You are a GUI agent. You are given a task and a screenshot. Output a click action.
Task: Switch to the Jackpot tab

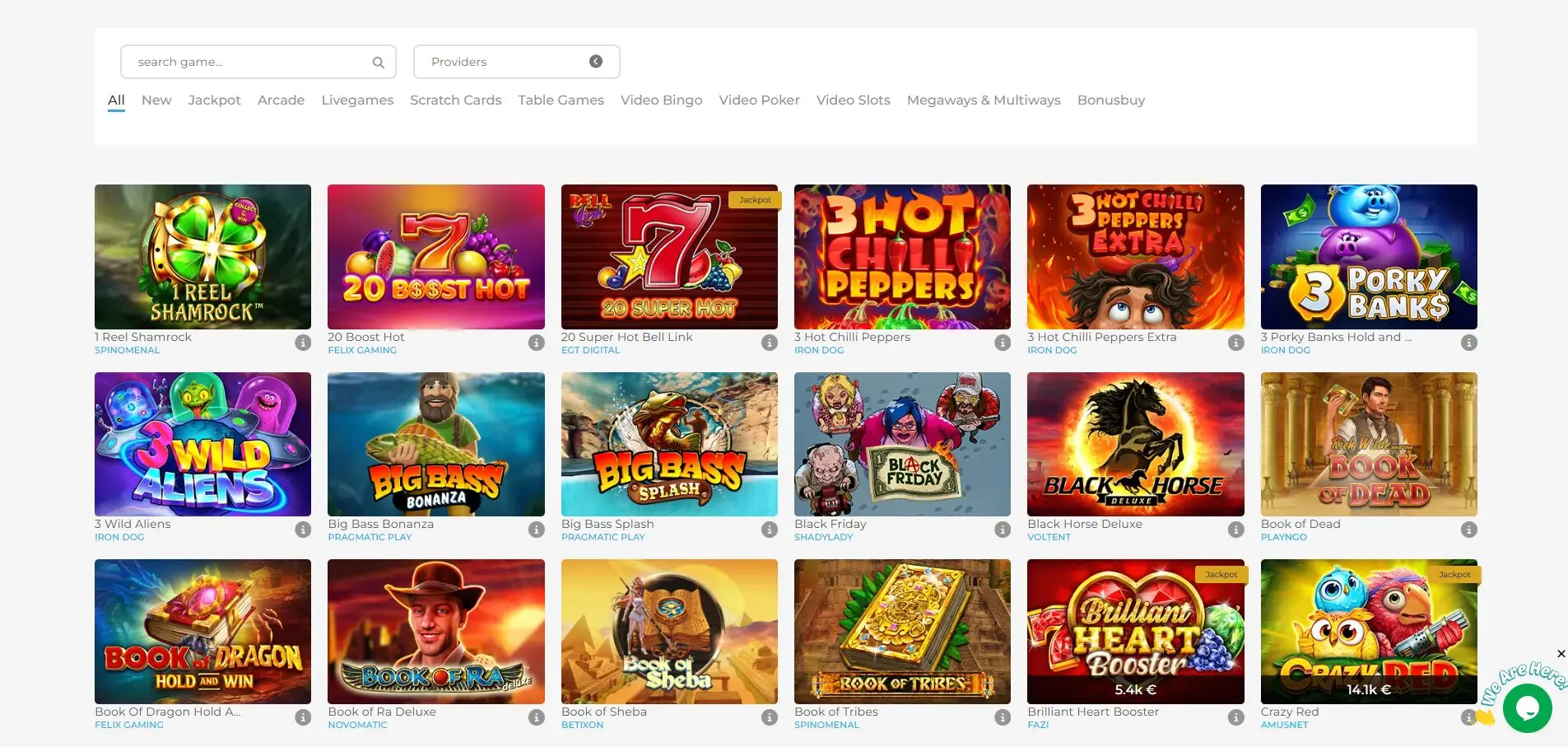(214, 100)
